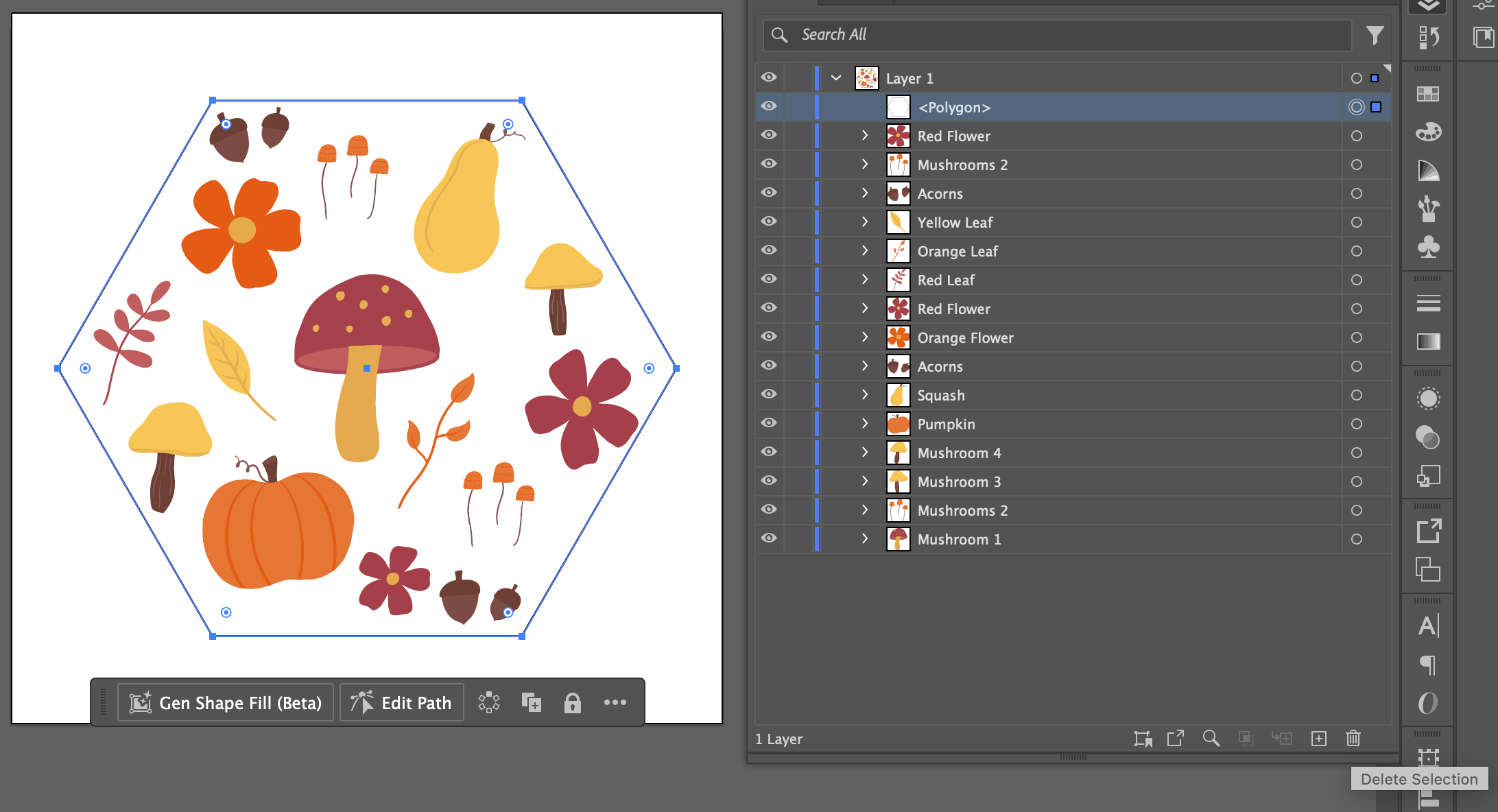Screen dimensions: 1498x812
Task: Click the lock icon in contextual taskbar
Action: [572, 703]
